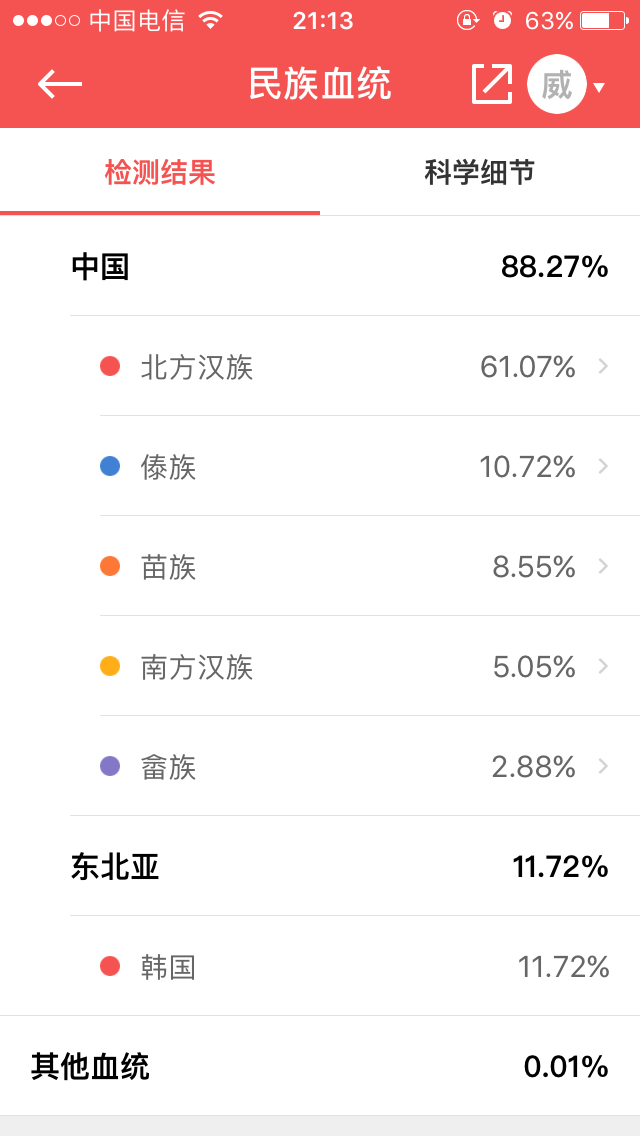The image size is (640, 1136).
Task: Tap the share/export icon in header
Action: click(491, 84)
